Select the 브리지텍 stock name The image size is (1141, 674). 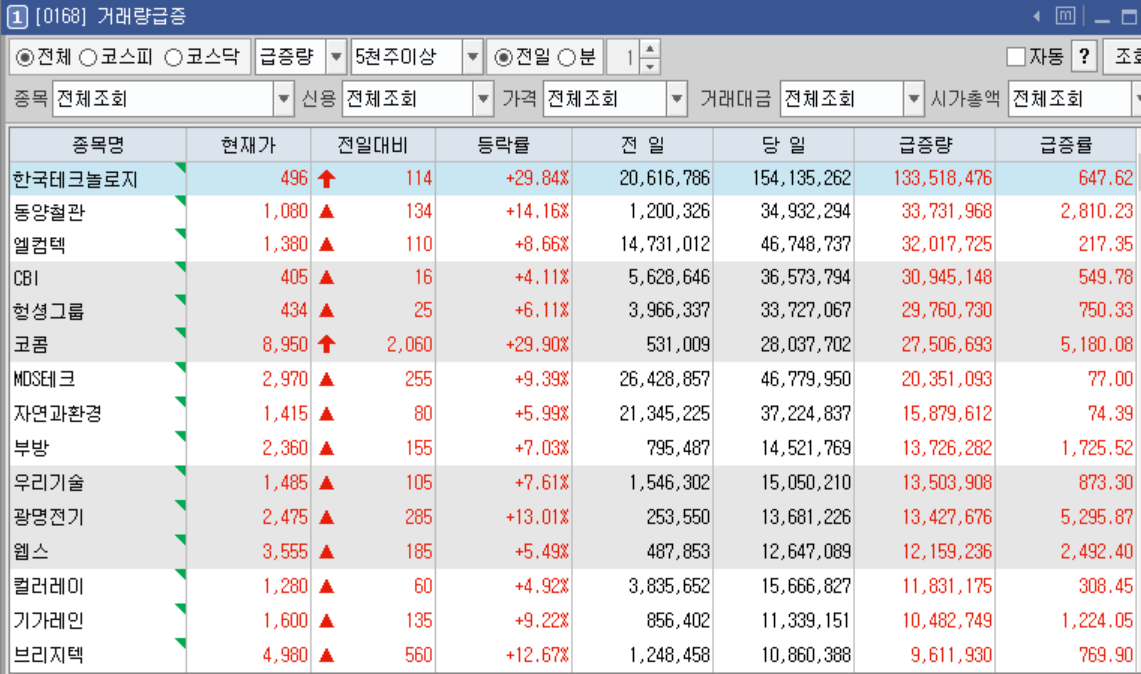pos(49,655)
